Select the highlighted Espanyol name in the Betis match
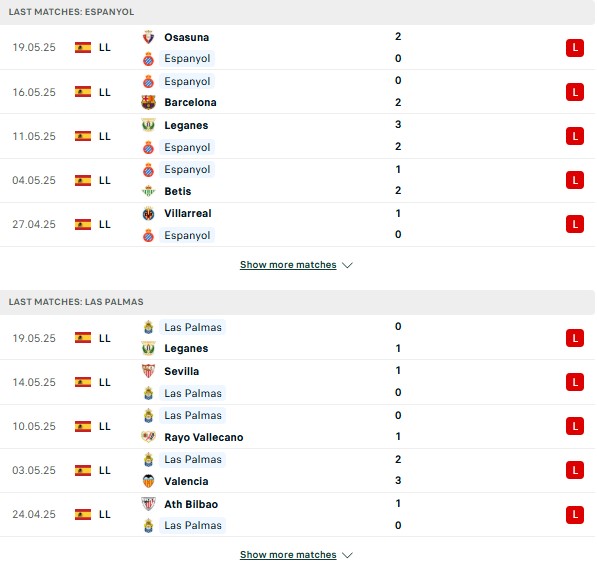 coord(187,169)
